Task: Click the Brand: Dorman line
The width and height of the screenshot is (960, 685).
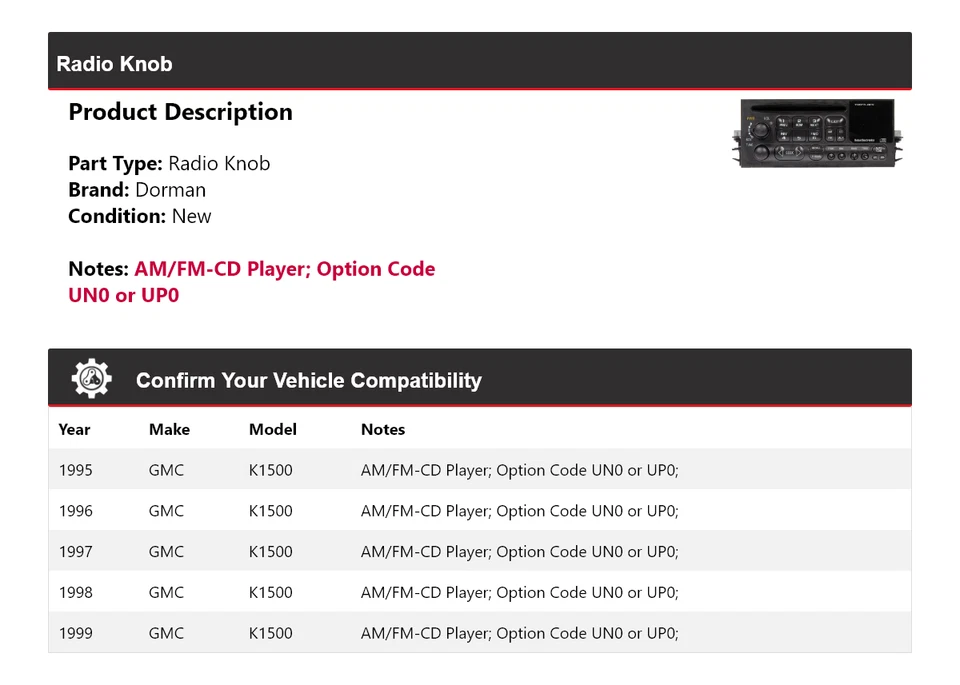Action: pos(137,190)
